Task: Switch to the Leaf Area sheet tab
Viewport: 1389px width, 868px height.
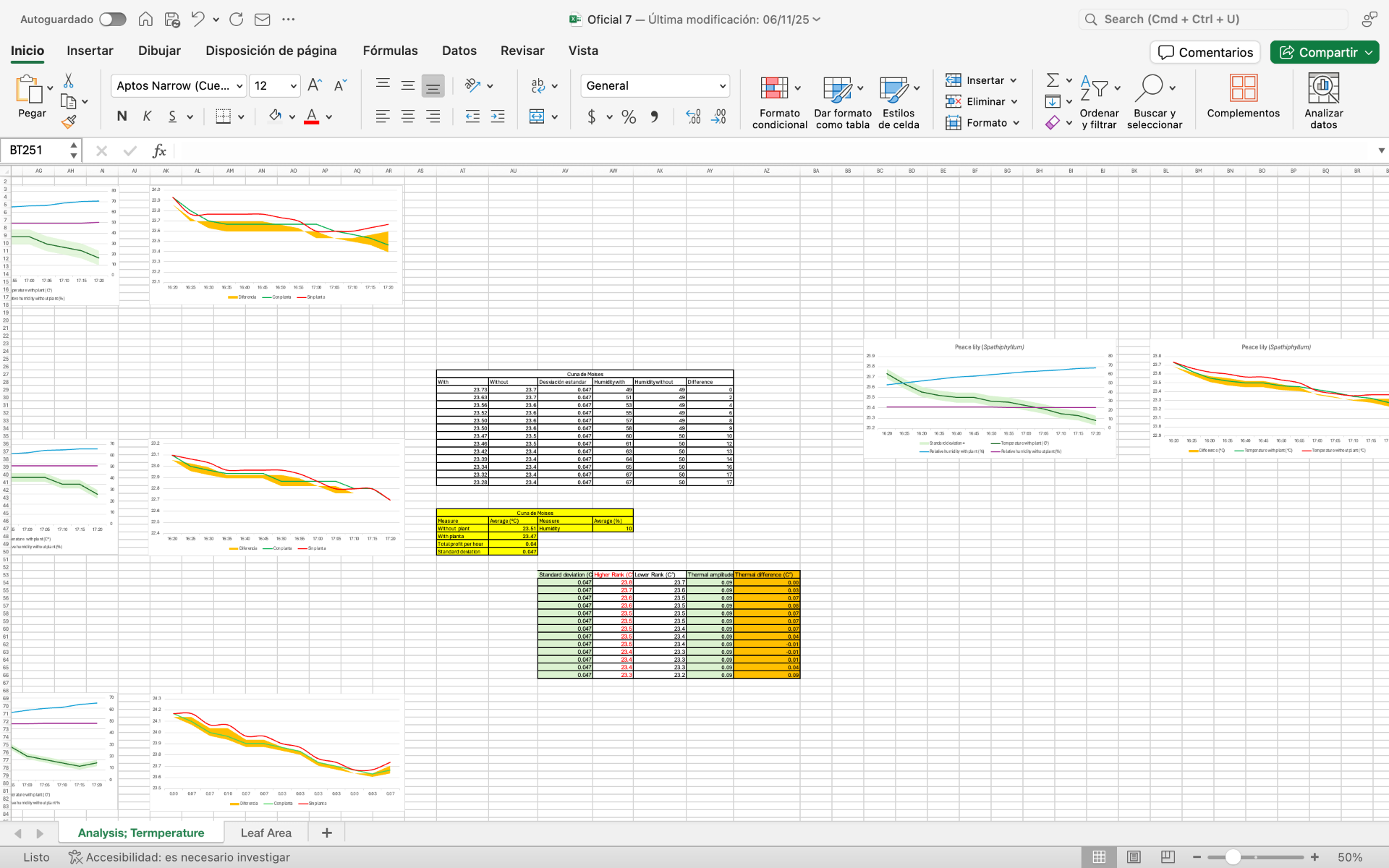Action: [266, 833]
